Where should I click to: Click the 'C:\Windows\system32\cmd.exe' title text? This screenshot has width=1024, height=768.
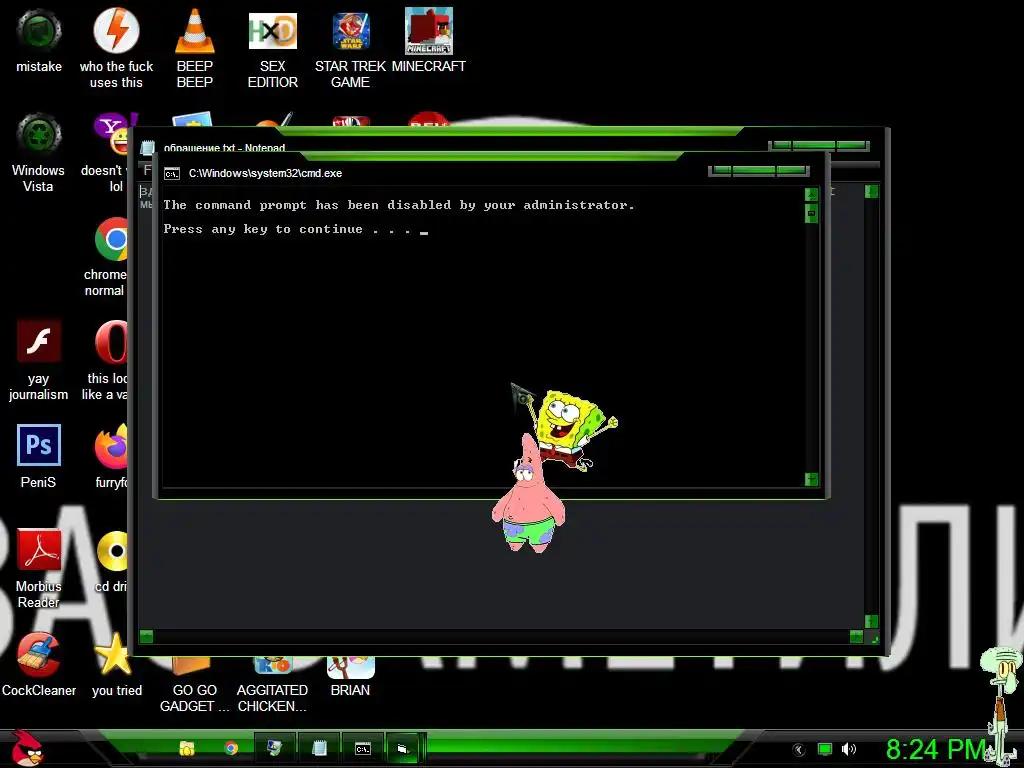click(x=265, y=173)
